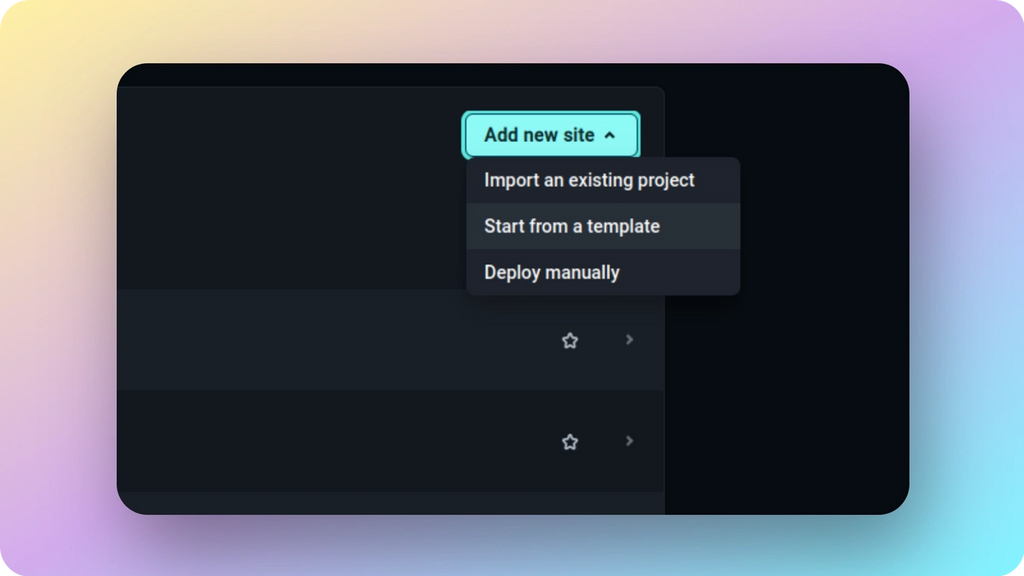1024x576 pixels.
Task: Open the second site using its right chevron
Action: pos(629,441)
